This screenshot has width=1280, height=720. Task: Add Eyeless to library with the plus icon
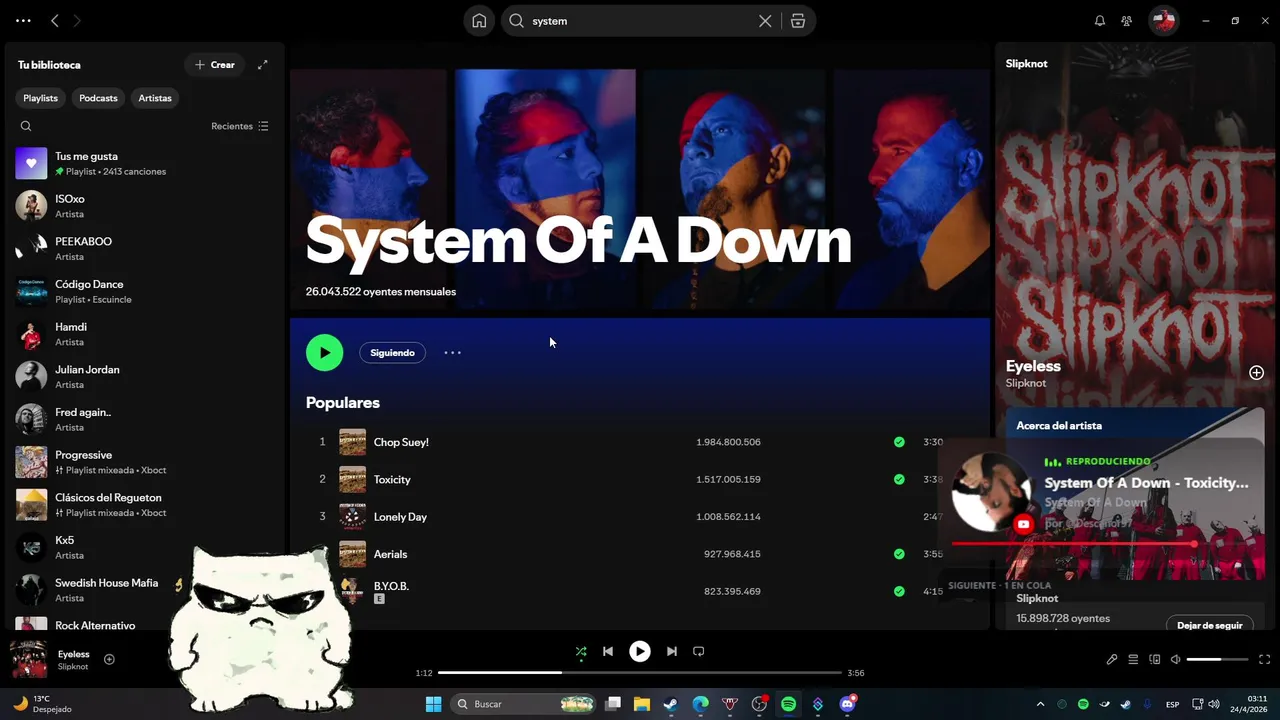(1256, 373)
